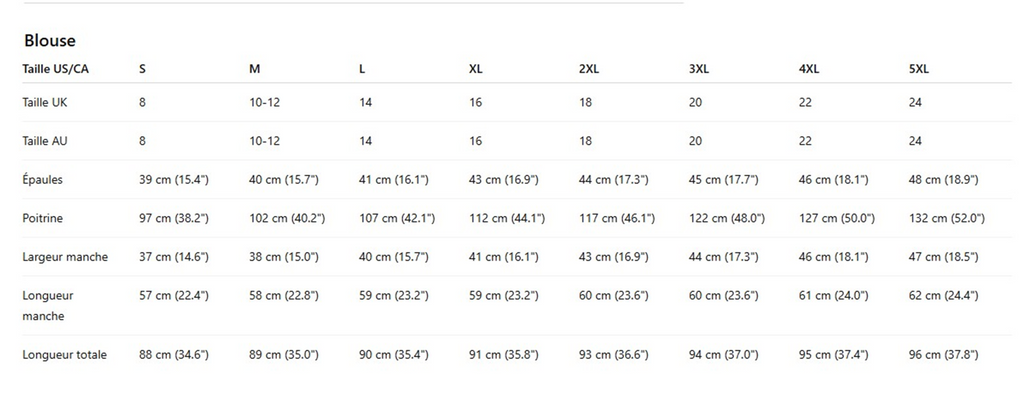Viewport: 1024px width, 405px height.
Task: Select the Largeur manche row label
Action: point(65,257)
